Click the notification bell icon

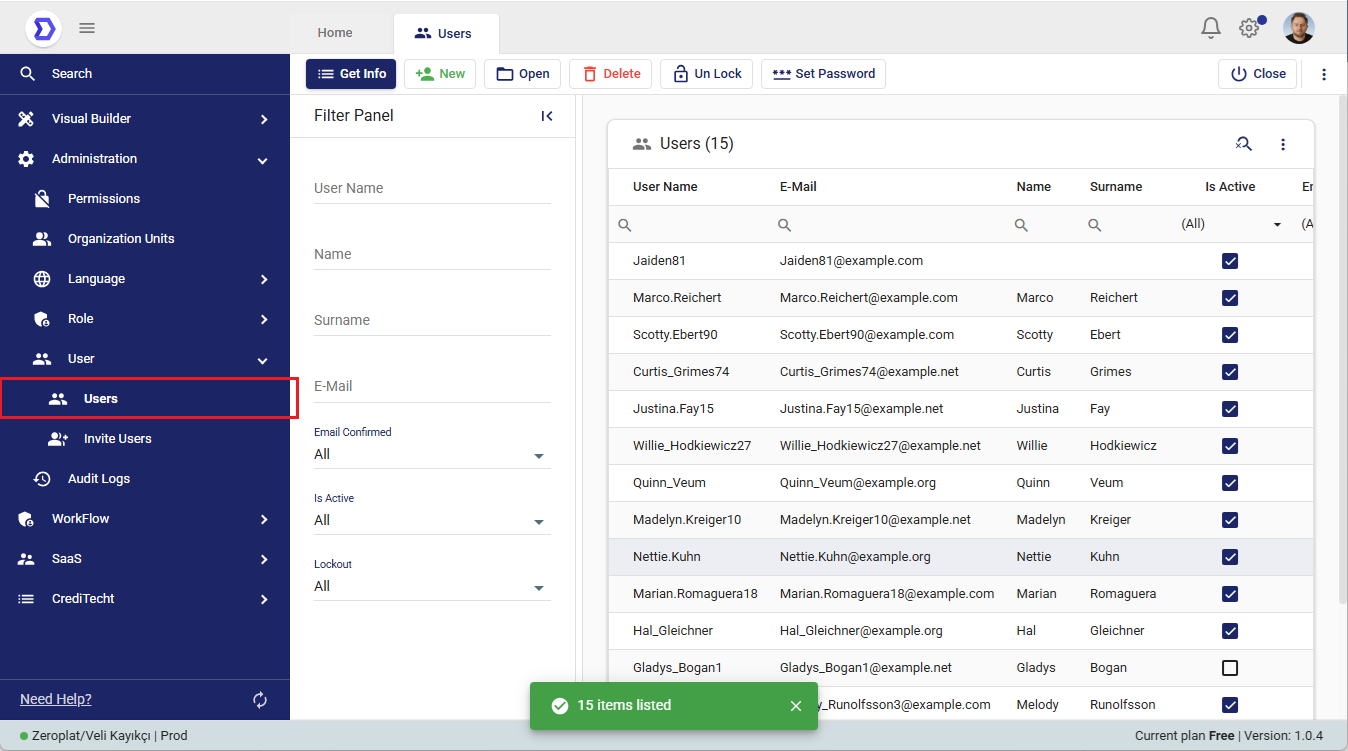pyautogui.click(x=1211, y=28)
